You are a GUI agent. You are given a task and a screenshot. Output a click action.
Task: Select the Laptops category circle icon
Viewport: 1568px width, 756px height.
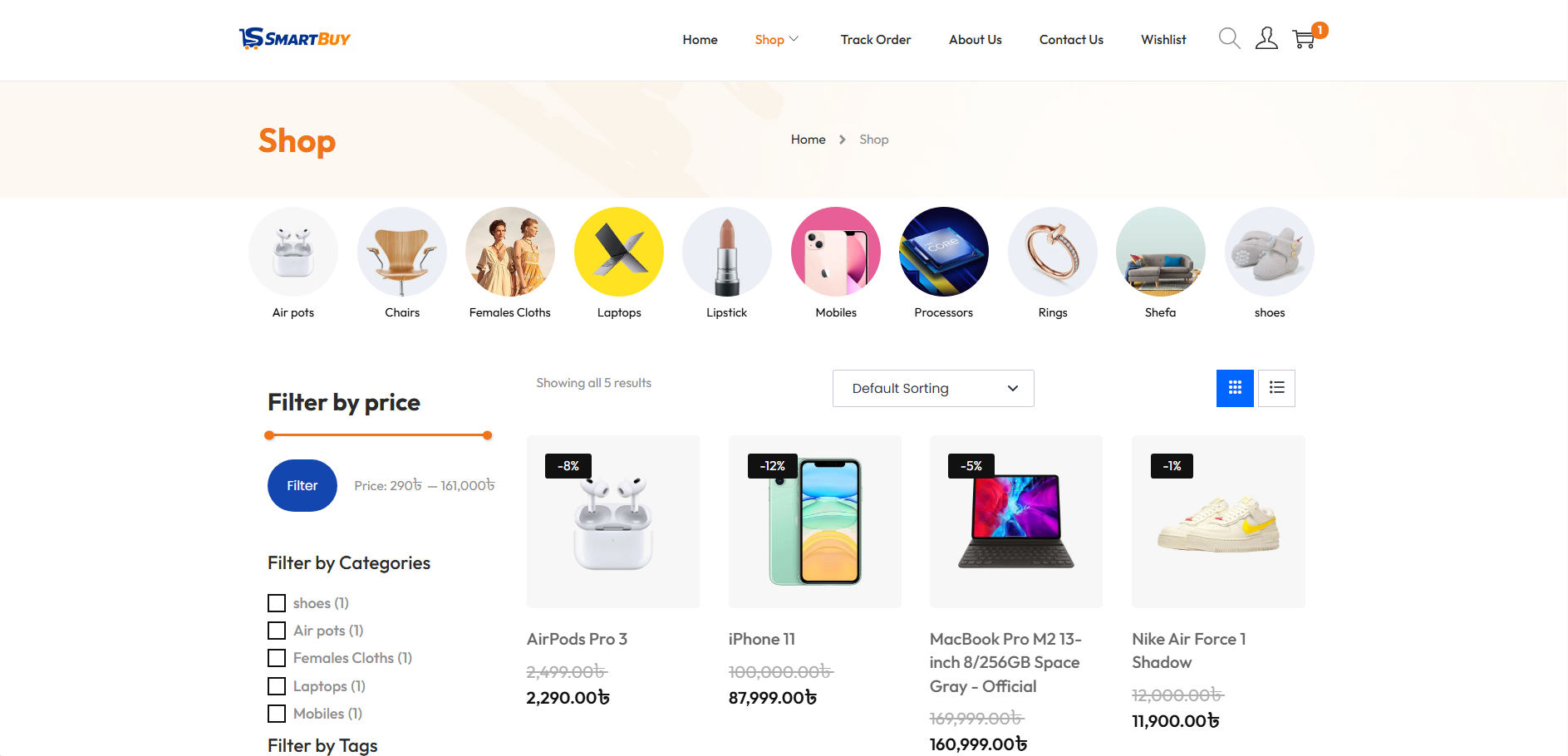[x=619, y=252]
